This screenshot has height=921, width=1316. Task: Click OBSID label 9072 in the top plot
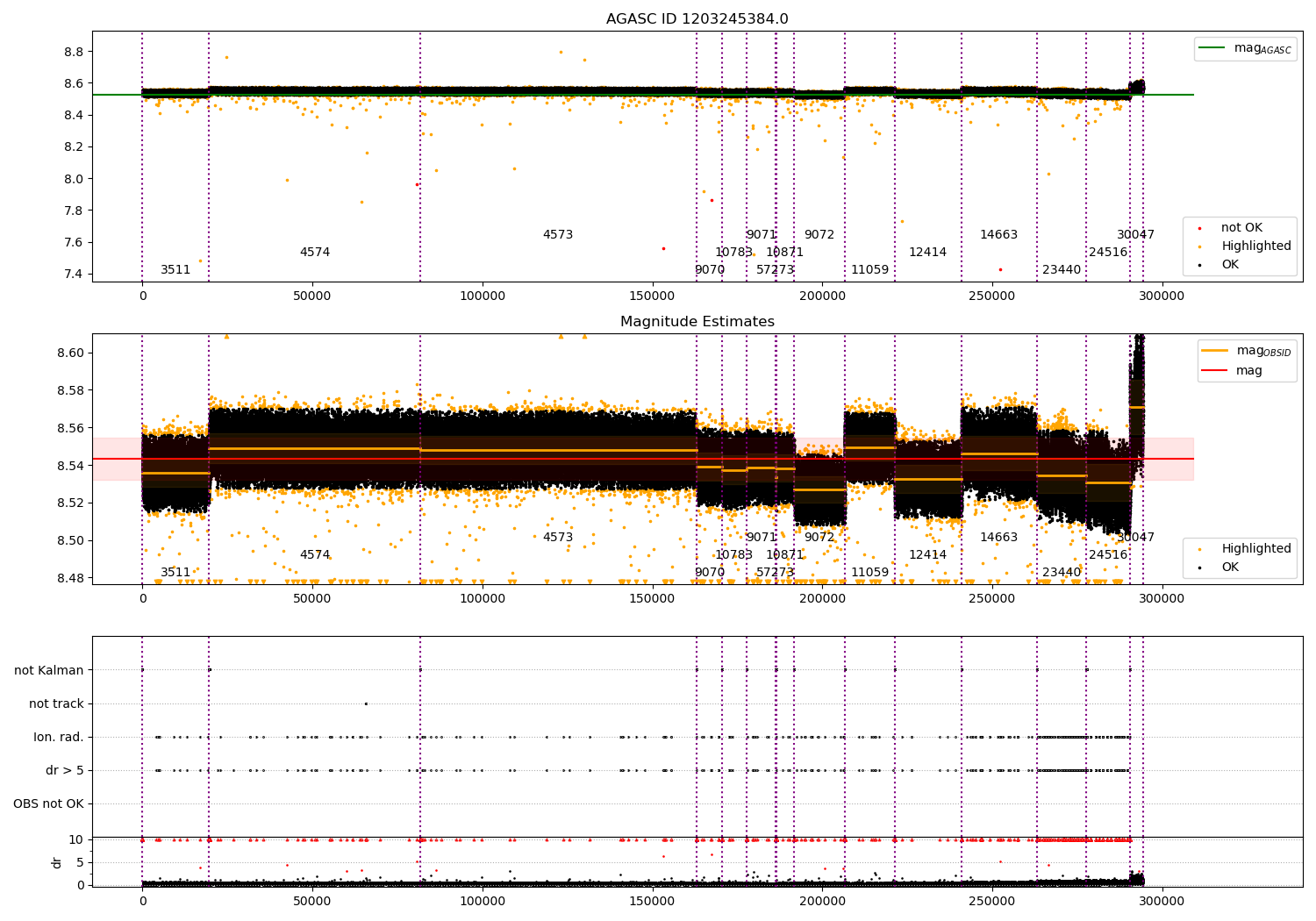[x=819, y=235]
